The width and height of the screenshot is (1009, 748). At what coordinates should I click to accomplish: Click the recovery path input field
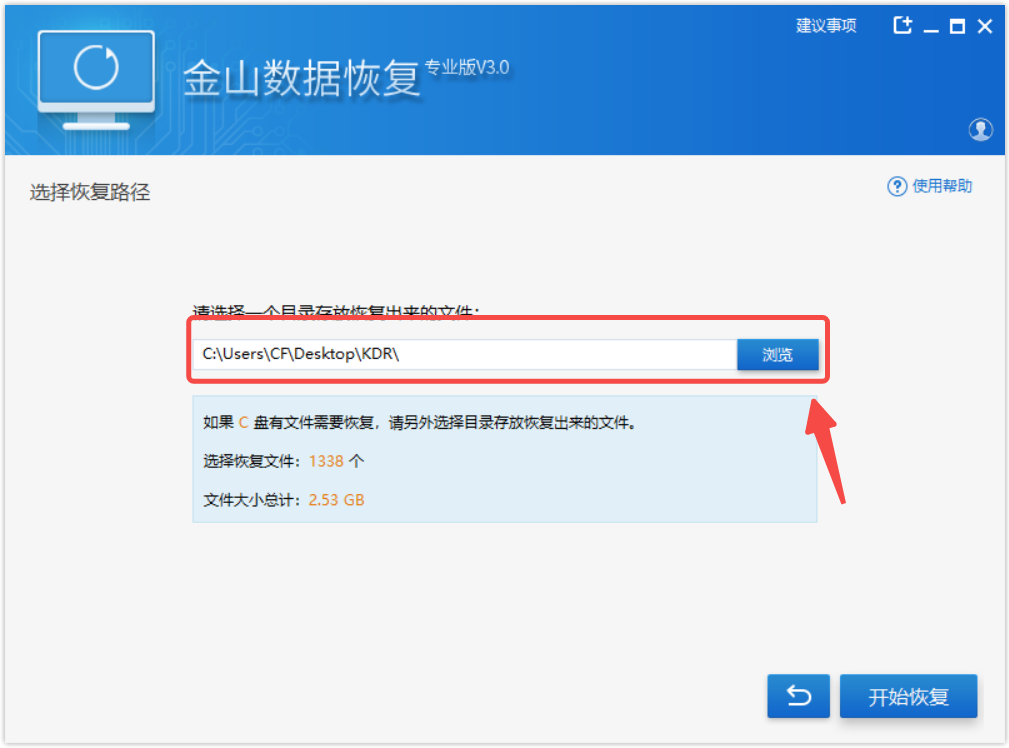click(465, 354)
